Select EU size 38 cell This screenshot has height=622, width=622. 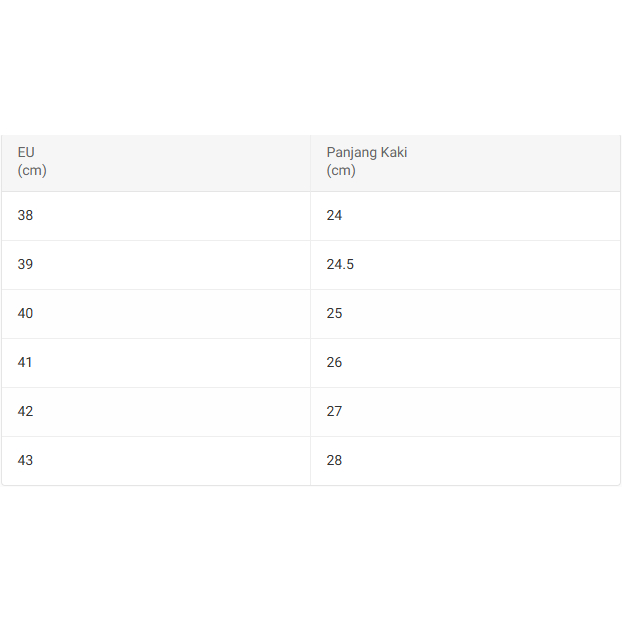coord(26,216)
